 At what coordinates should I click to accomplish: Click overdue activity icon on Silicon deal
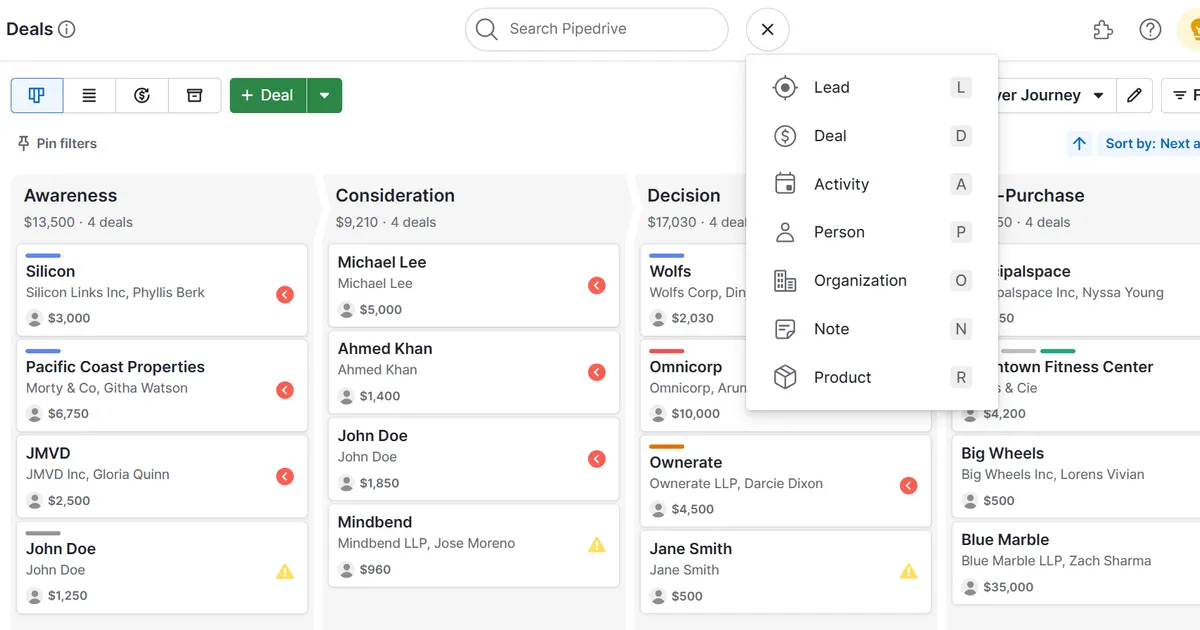tap(285, 294)
